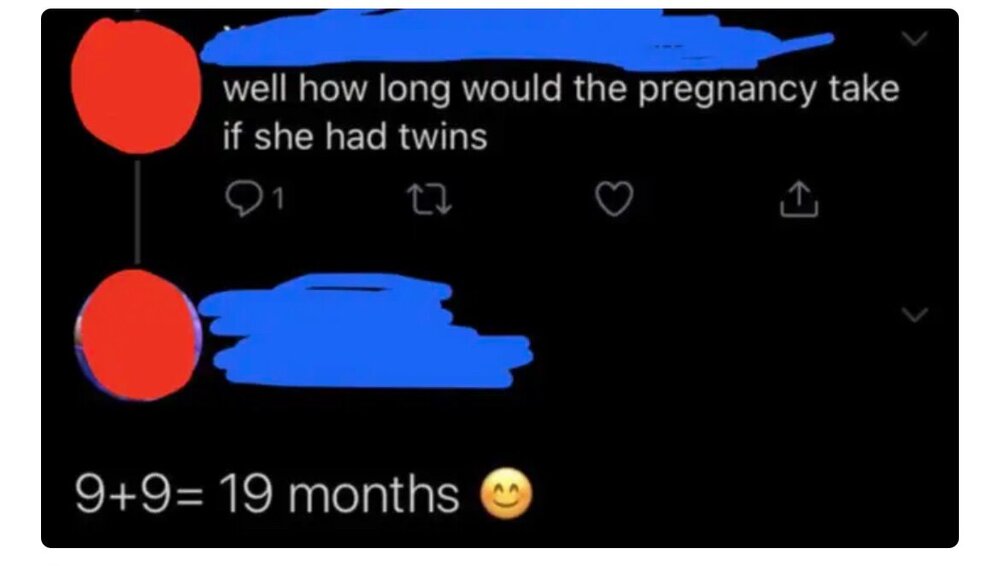Image resolution: width=1000 pixels, height=566 pixels.
Task: Select the "well how long would the pregnancy take" line
Action: (x=561, y=89)
